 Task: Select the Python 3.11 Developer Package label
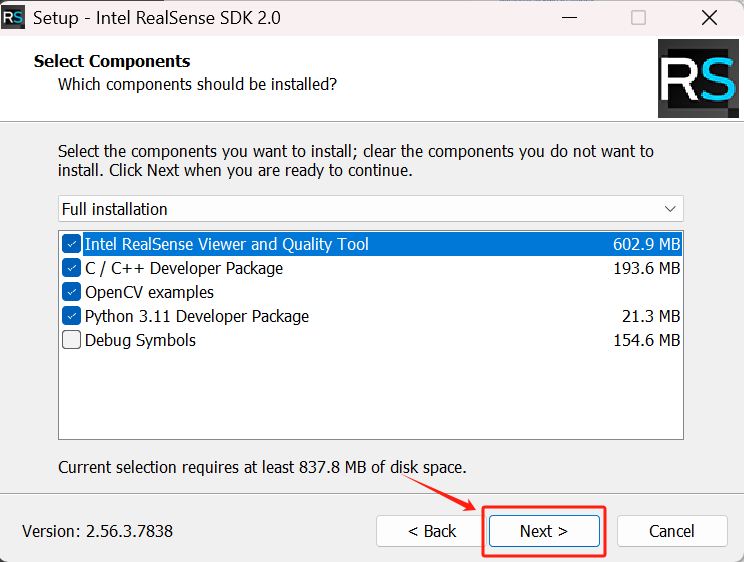point(197,317)
